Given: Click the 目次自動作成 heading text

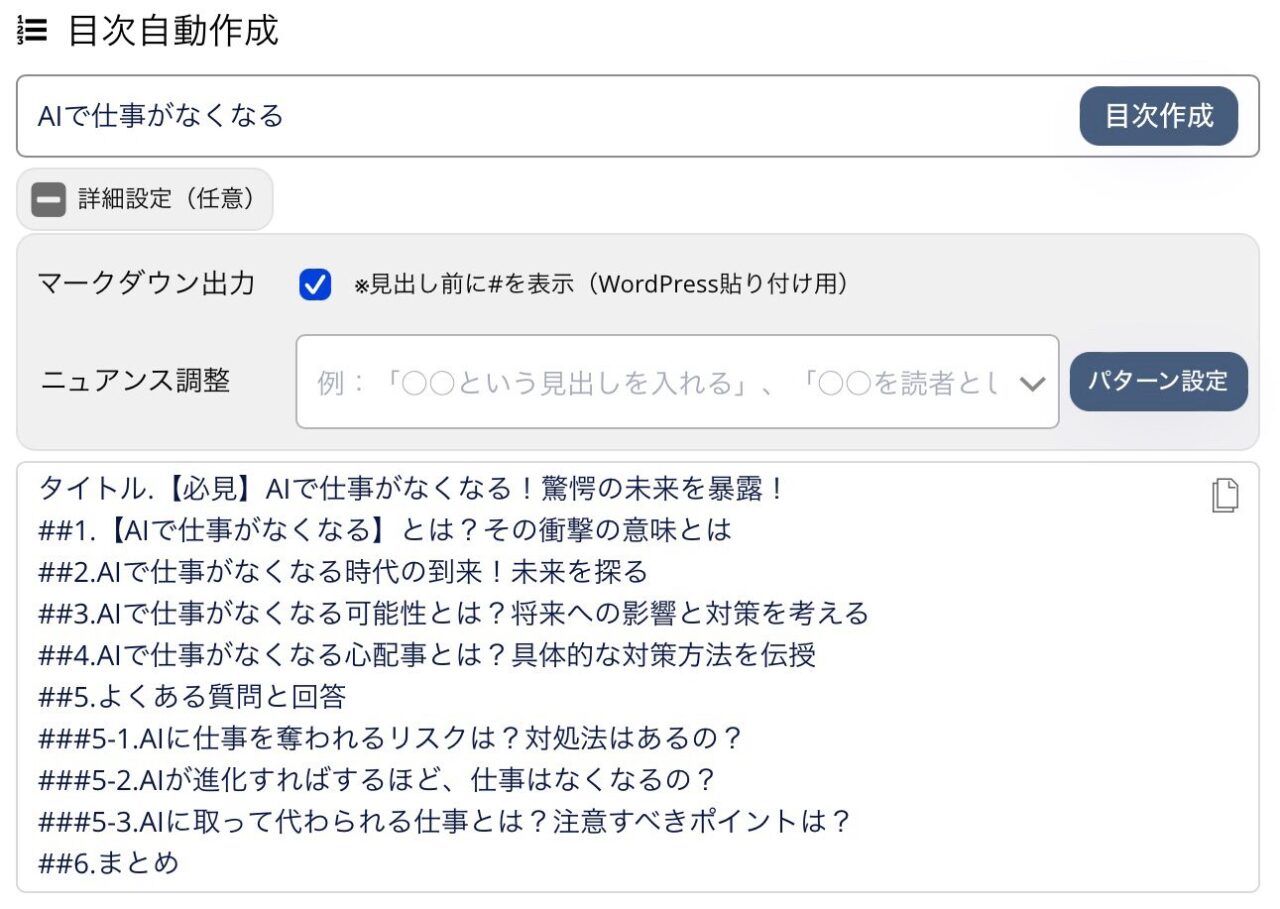Looking at the screenshot, I should point(173,32).
